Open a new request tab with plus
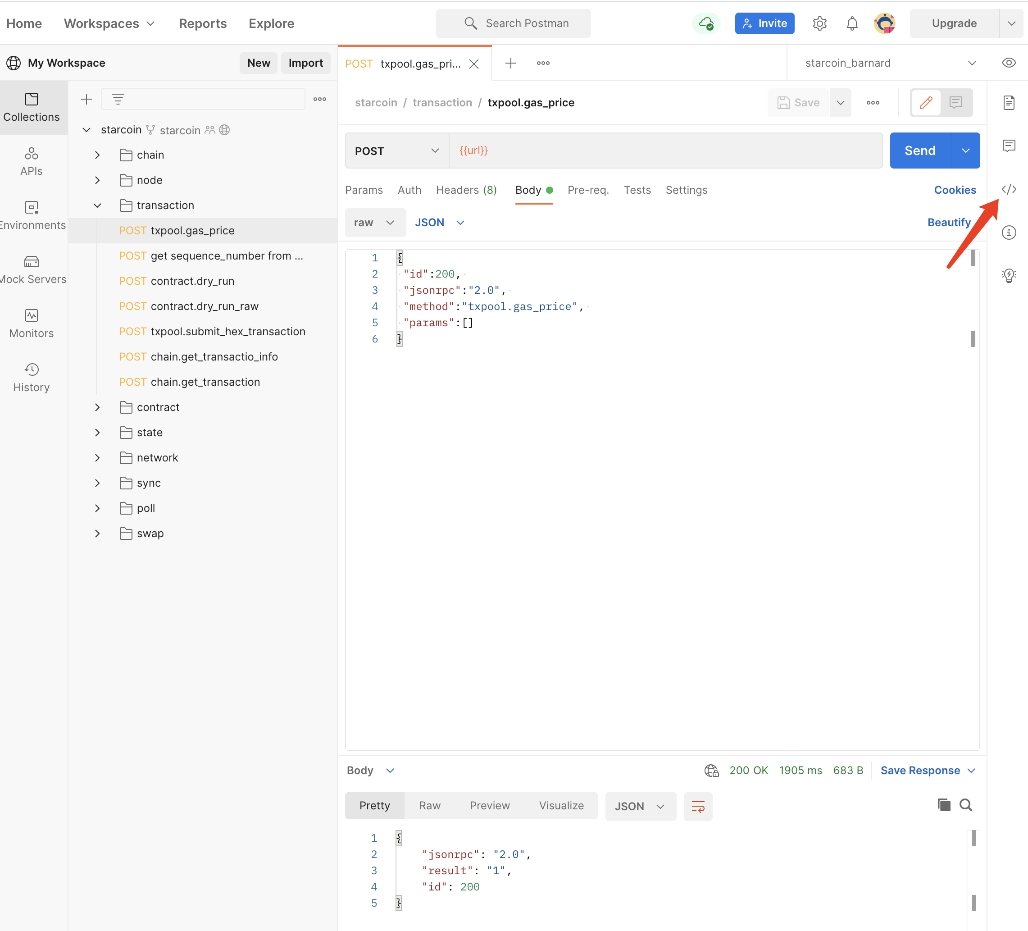This screenshot has height=931, width=1028. [511, 63]
